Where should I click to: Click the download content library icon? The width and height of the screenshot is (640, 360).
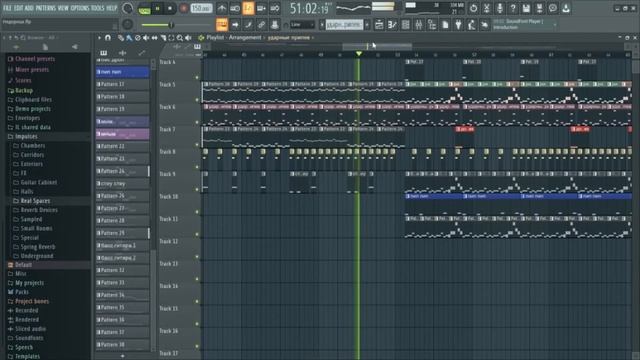click(566, 8)
